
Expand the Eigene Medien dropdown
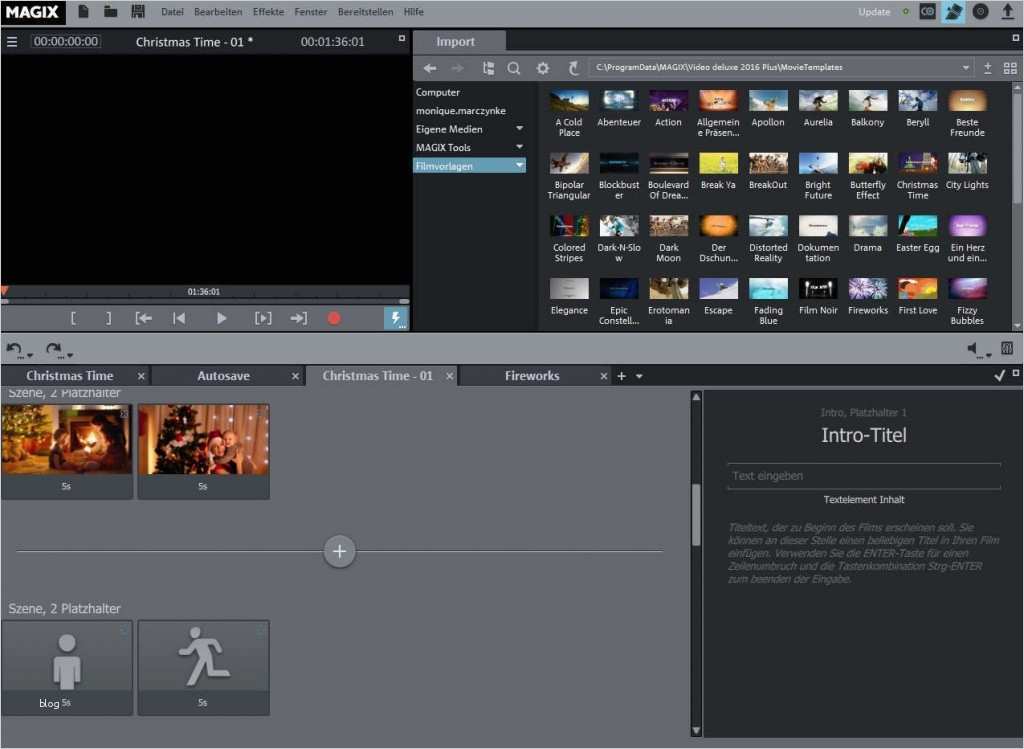coord(519,129)
